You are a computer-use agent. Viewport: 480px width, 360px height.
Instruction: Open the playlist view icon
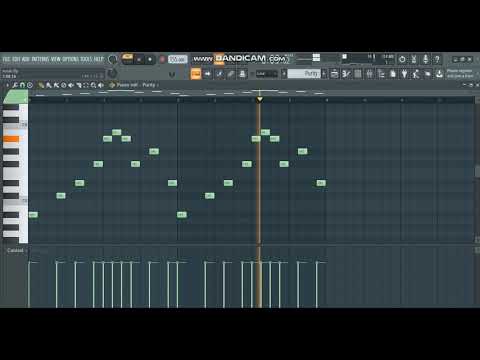334,74
